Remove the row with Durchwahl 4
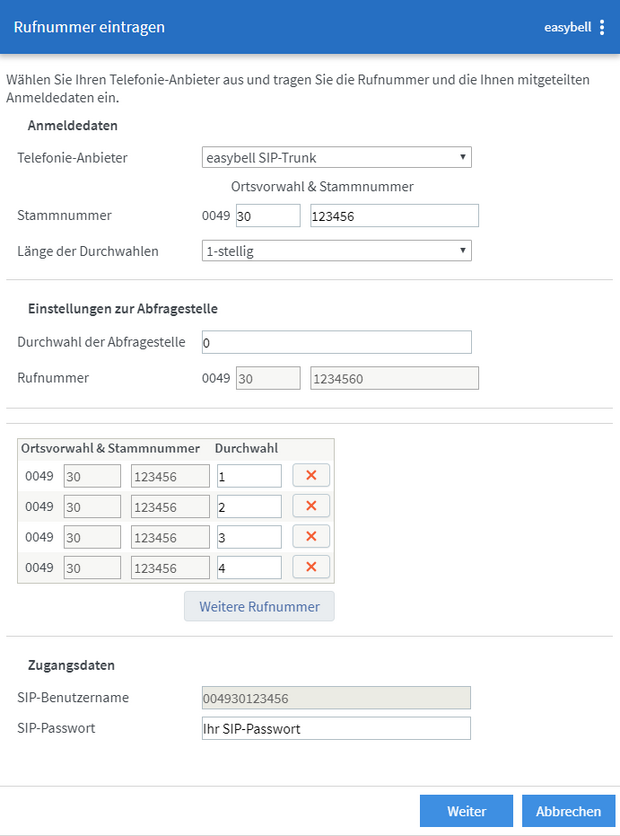620x836 pixels. 310,567
